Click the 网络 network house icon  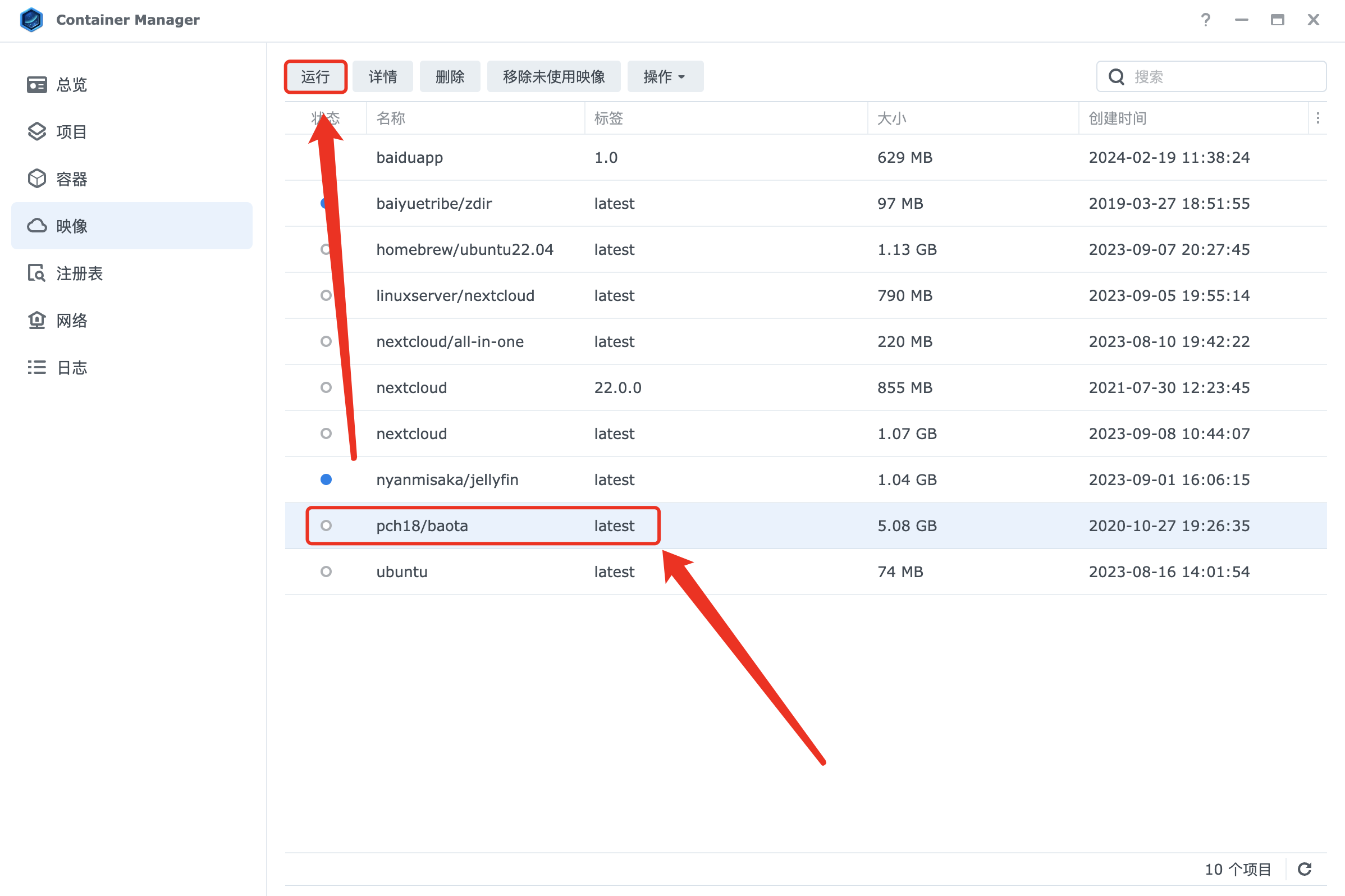pyautogui.click(x=37, y=320)
